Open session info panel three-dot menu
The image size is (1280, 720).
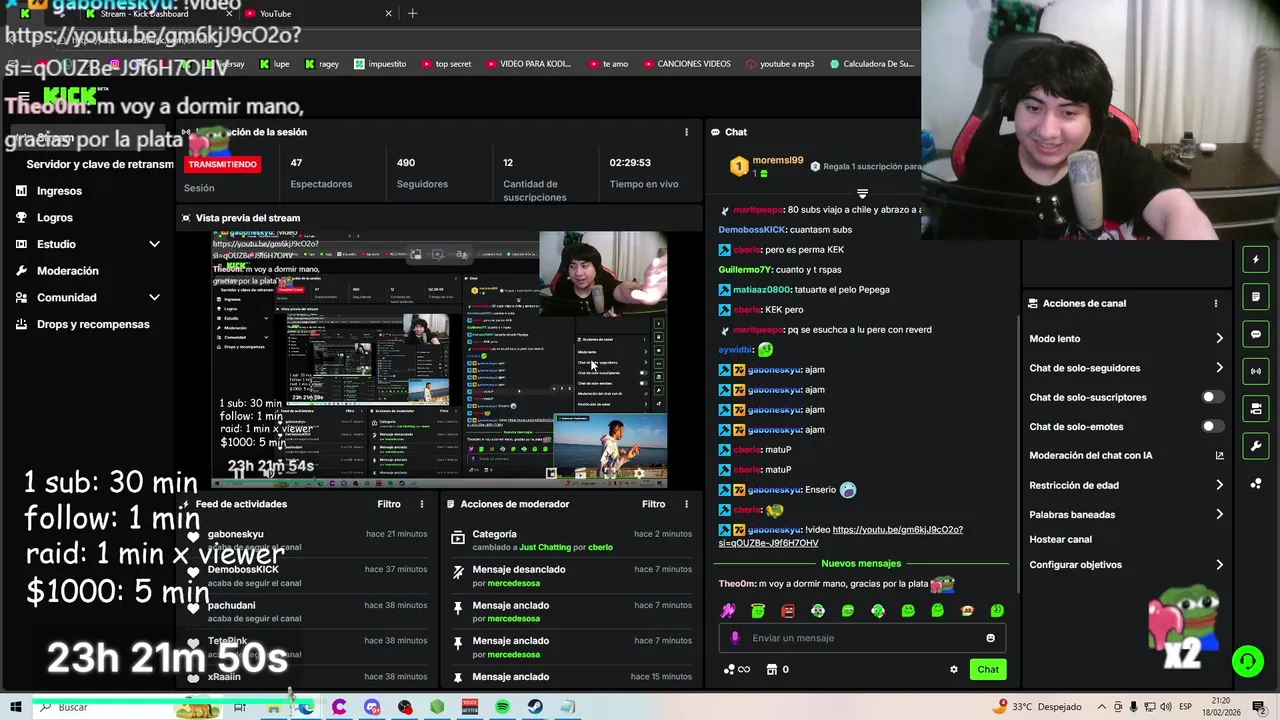[x=686, y=132]
